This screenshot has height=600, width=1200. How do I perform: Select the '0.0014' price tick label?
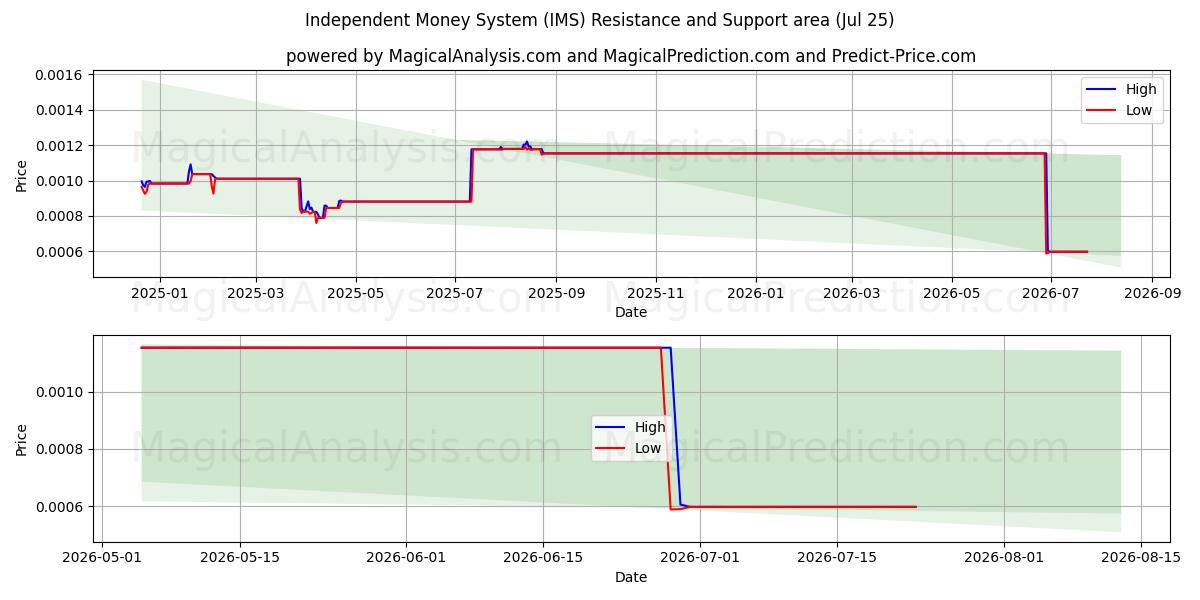tap(61, 110)
